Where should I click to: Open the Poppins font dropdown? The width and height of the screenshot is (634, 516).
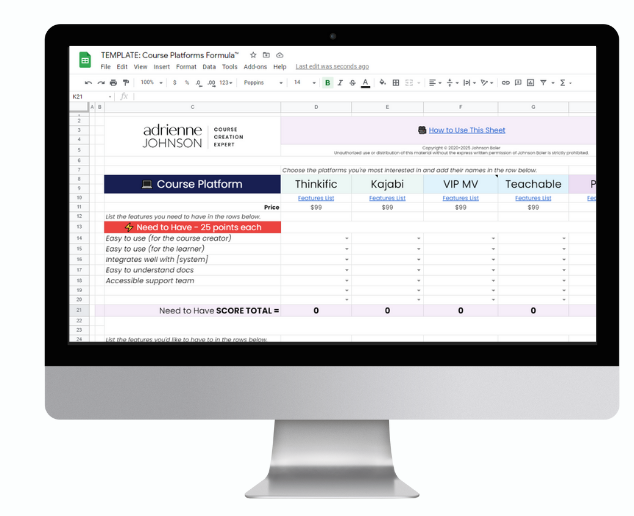click(263, 82)
